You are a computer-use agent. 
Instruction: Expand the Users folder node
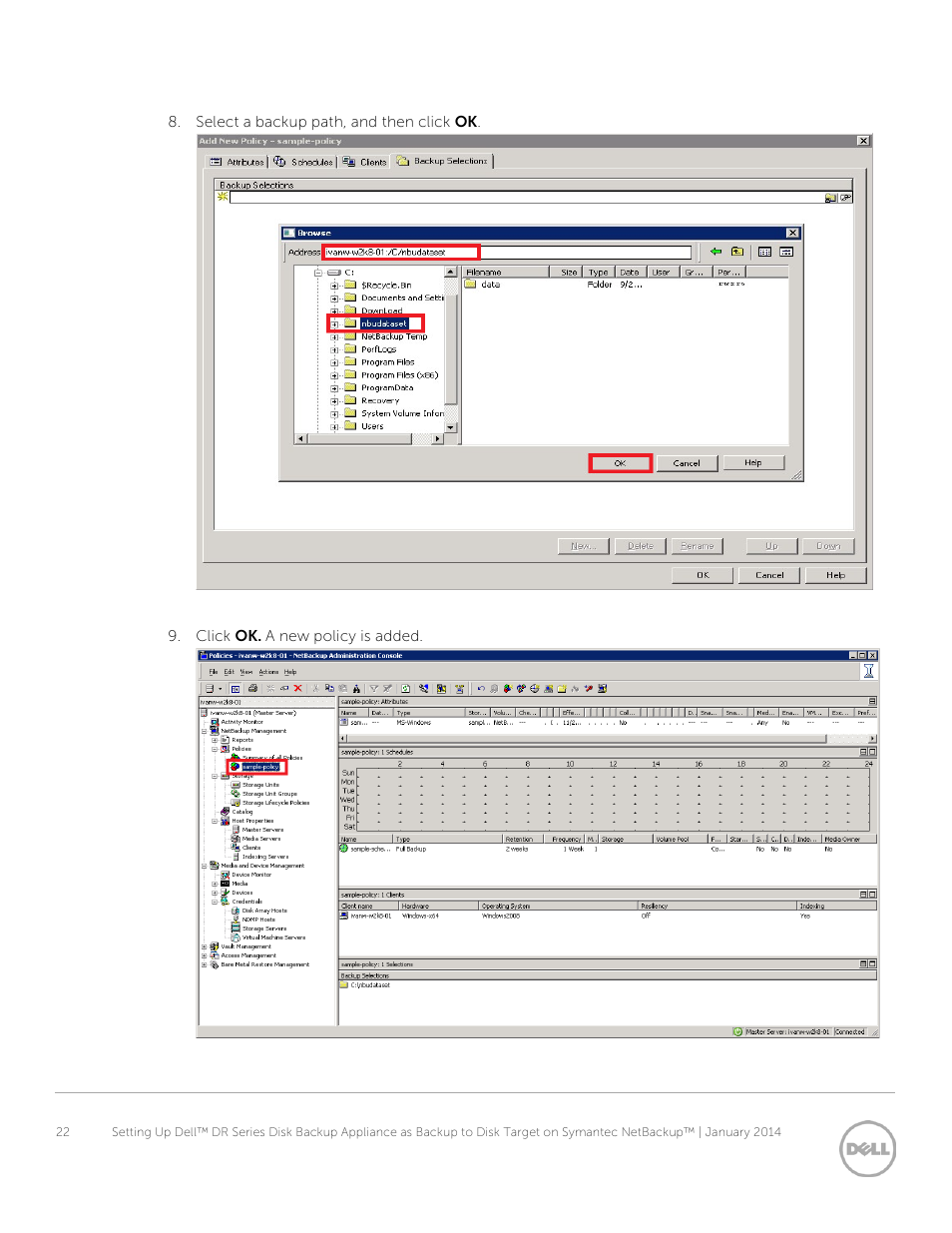pyautogui.click(x=335, y=427)
